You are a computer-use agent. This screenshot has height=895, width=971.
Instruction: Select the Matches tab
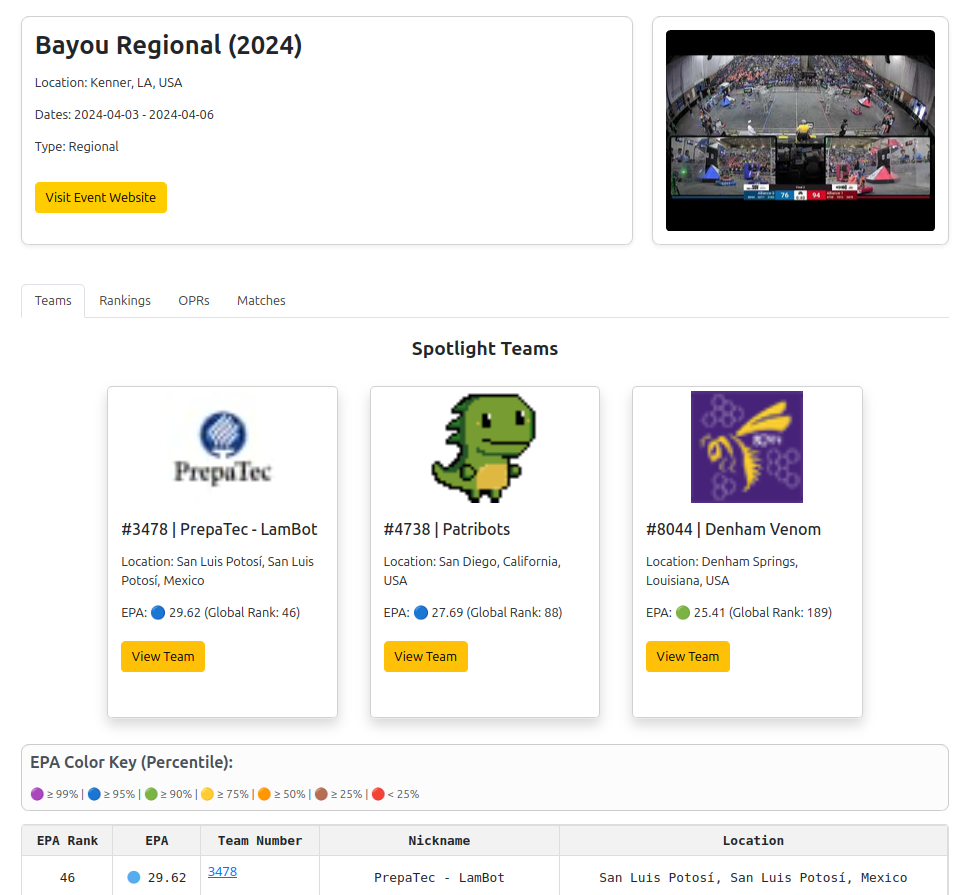pos(261,301)
